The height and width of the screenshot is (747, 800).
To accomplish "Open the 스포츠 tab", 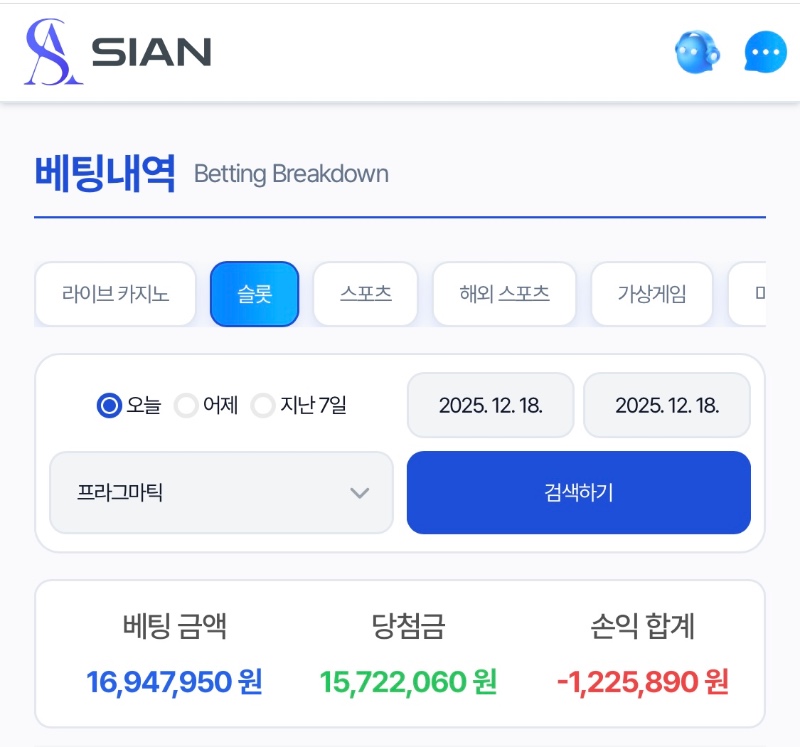I will 365,294.
